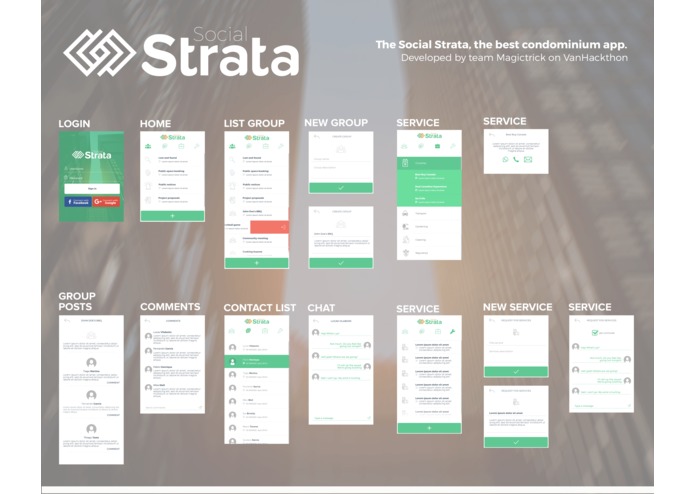This screenshot has height=494, width=695.
Task: Select the chat bubble tab on List Group screen
Action: pos(249,146)
